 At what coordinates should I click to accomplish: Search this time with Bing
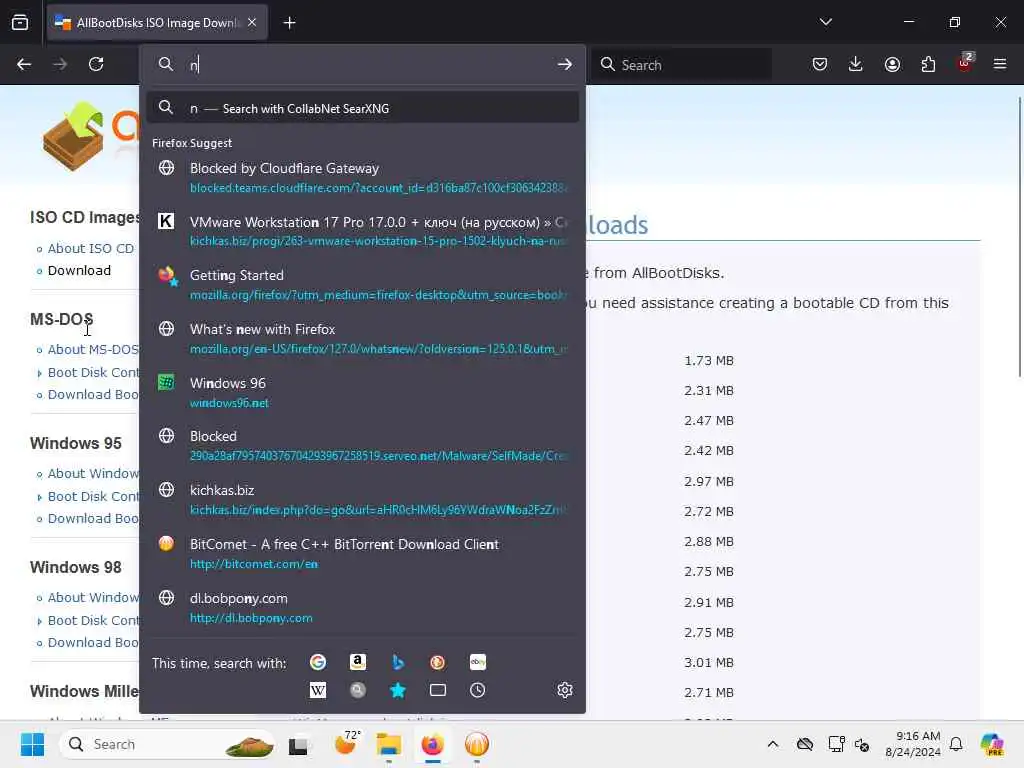(x=398, y=662)
